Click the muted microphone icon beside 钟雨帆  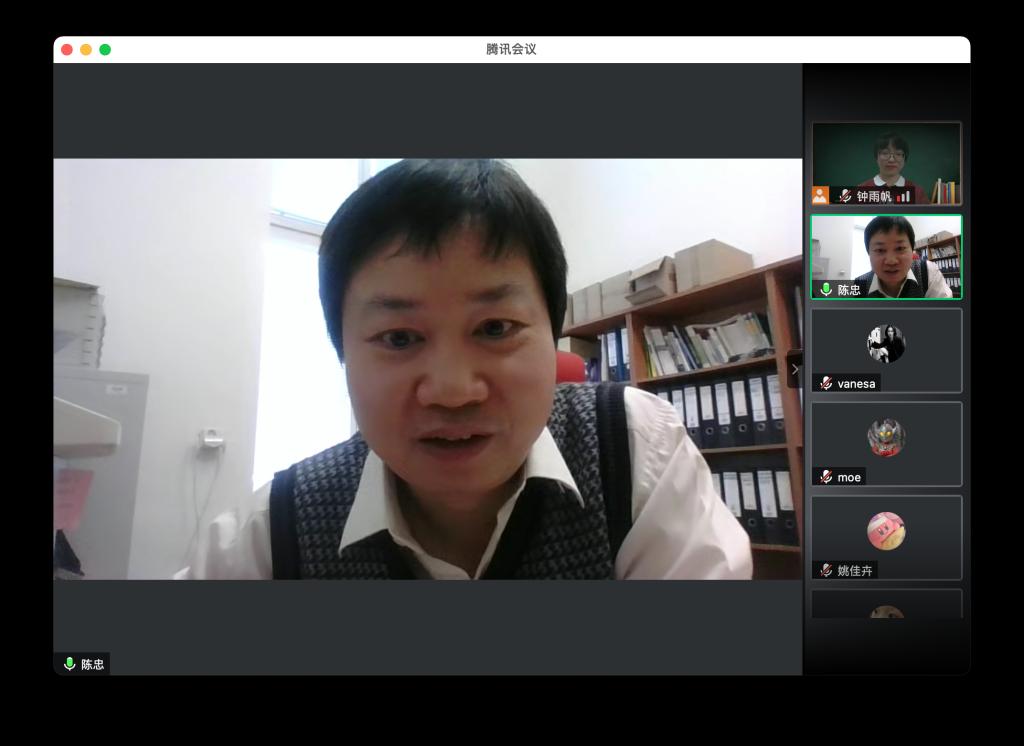coord(845,196)
